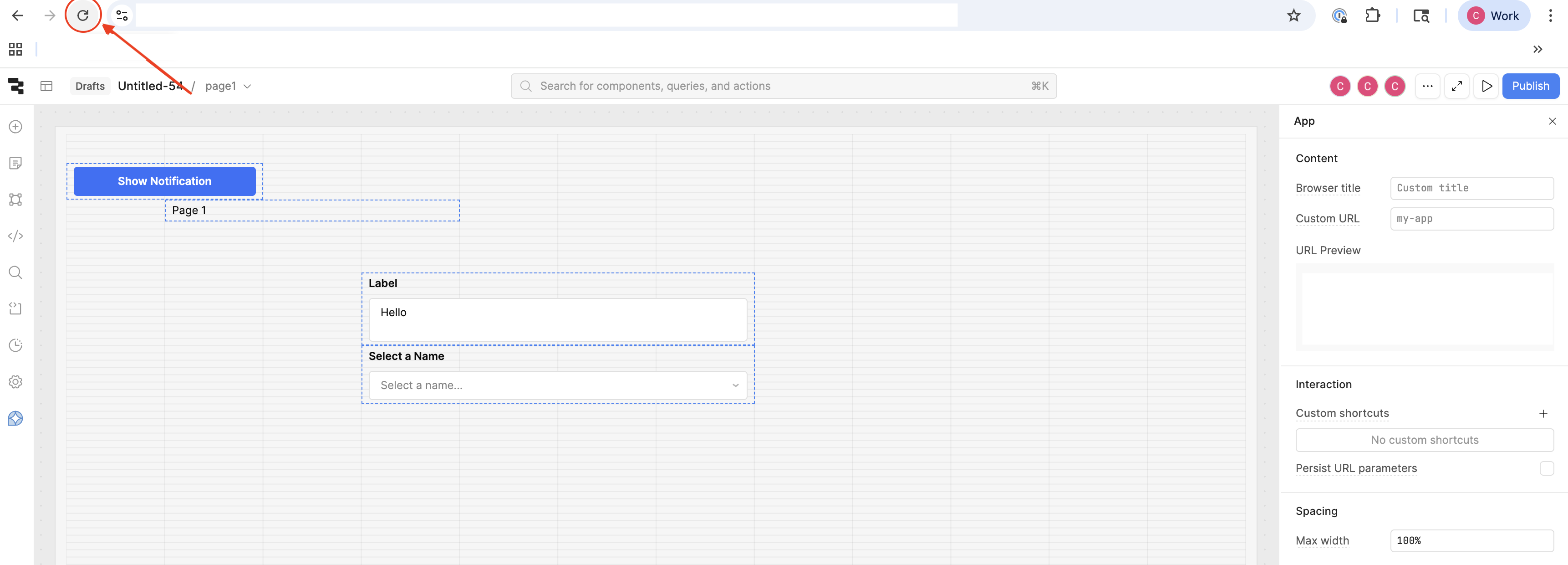Add a custom shortcut with plus icon

point(1543,414)
